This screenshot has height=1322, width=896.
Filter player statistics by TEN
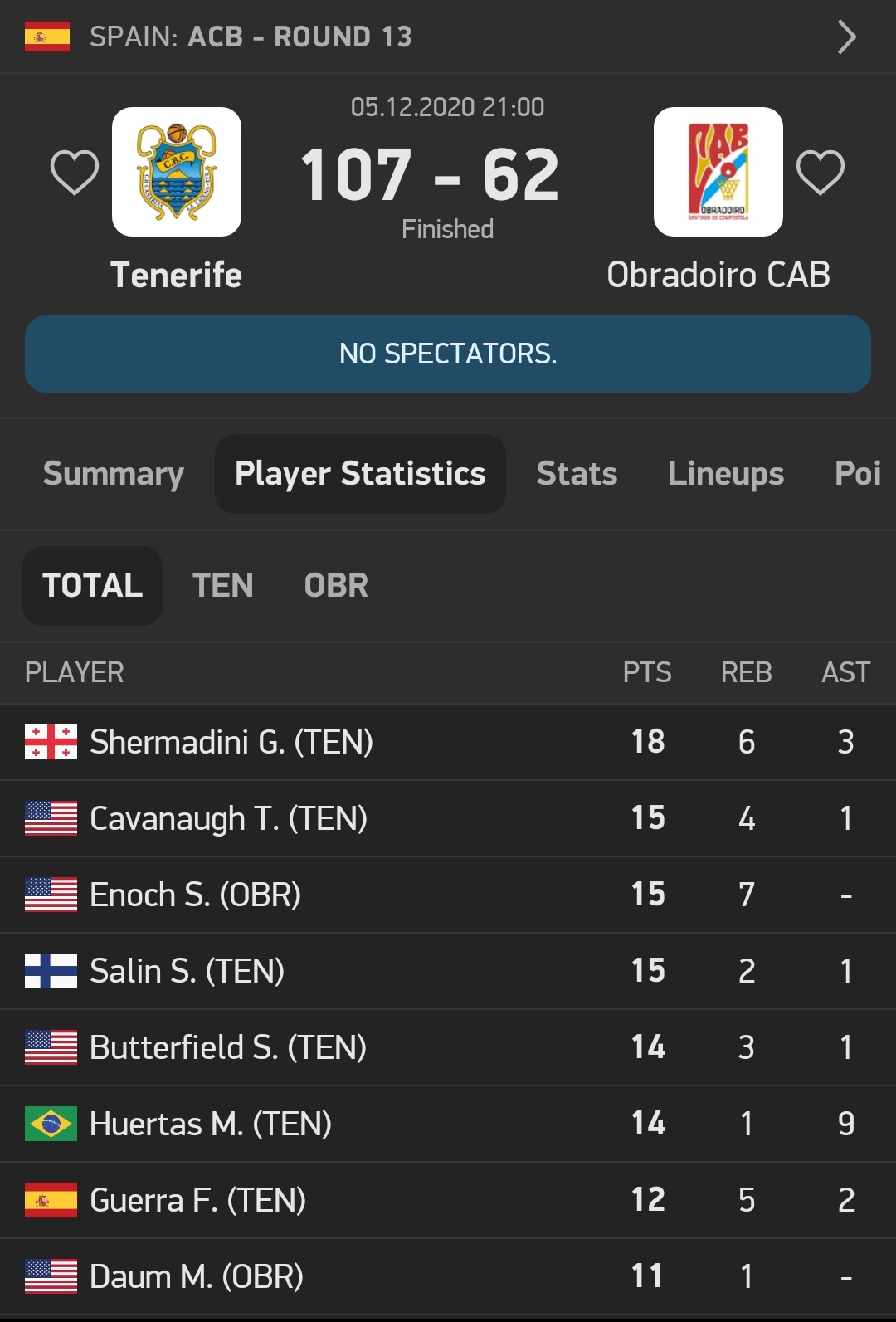[222, 585]
